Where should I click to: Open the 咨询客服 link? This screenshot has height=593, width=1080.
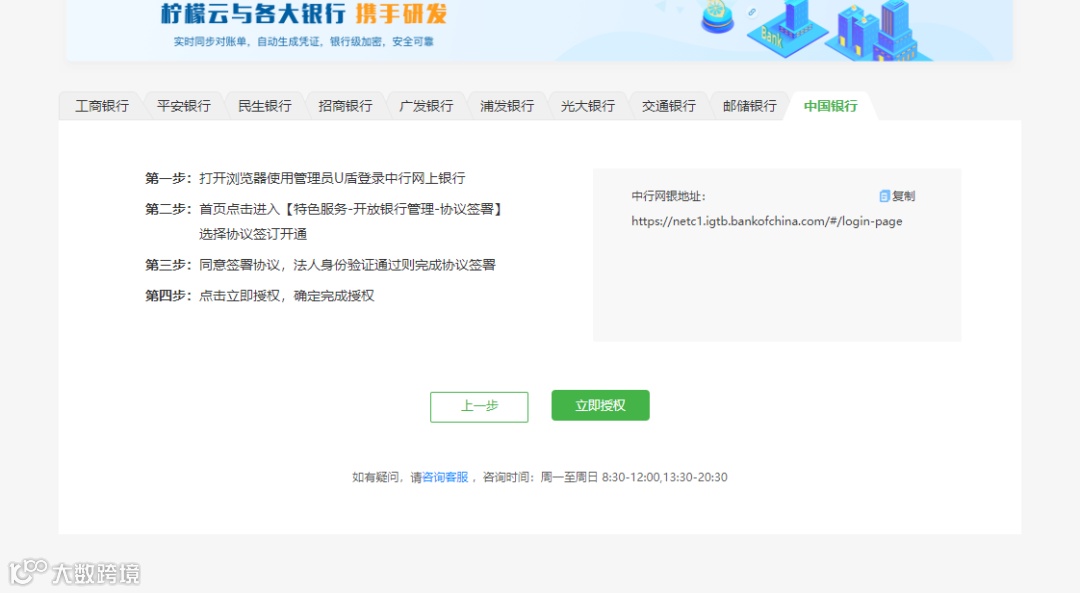click(x=445, y=477)
